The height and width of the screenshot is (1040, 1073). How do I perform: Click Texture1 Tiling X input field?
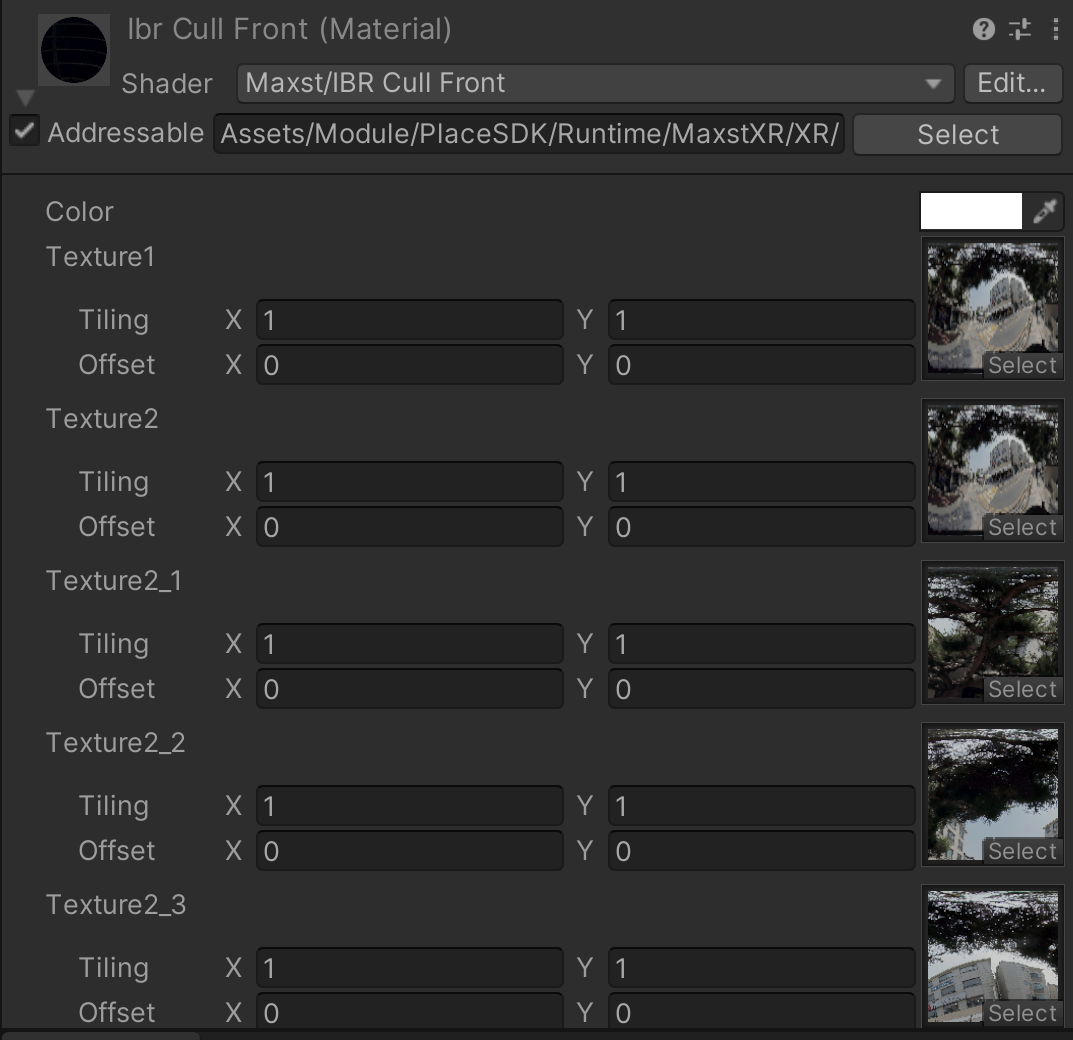click(410, 320)
